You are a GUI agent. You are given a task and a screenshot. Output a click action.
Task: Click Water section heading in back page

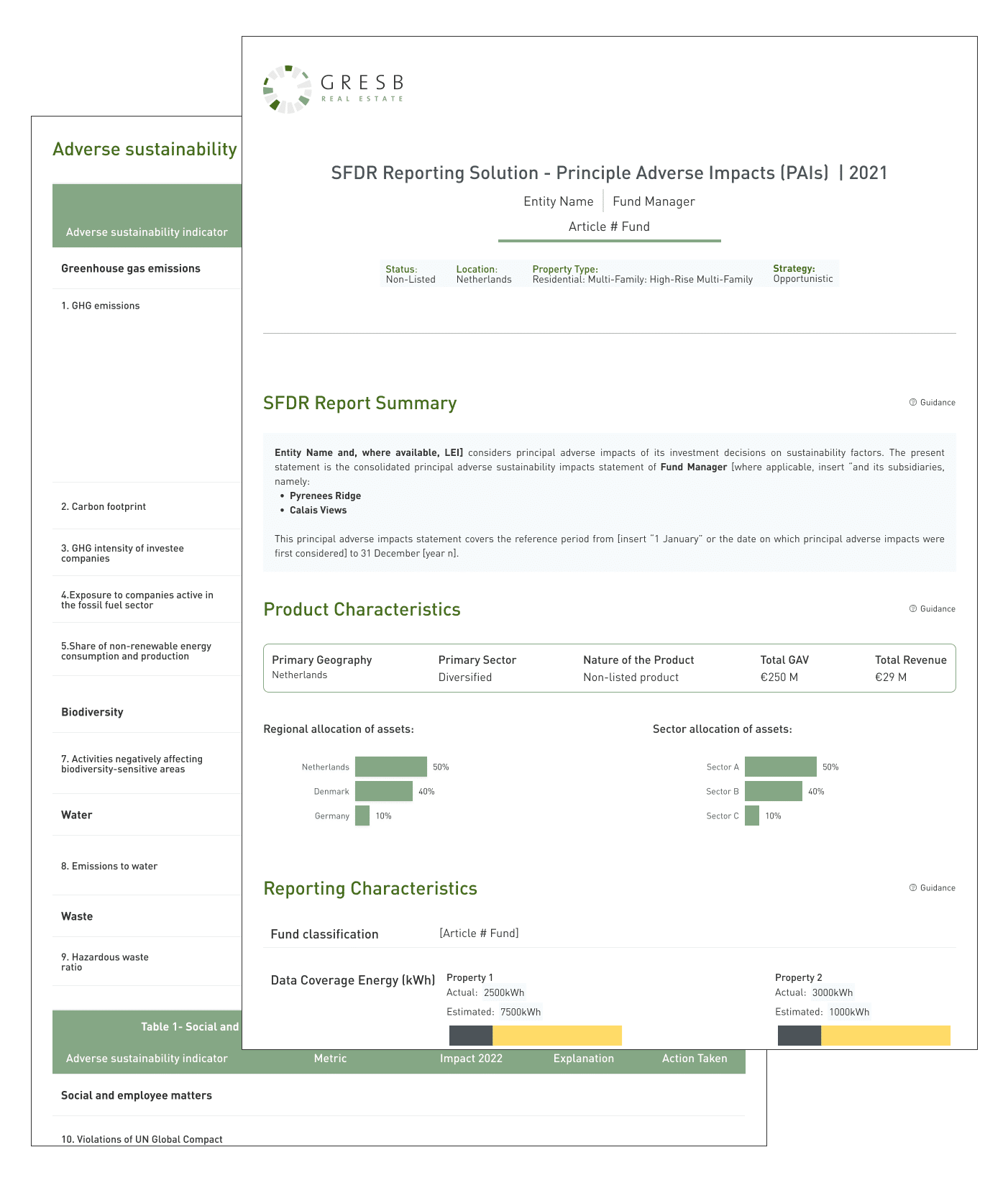[77, 816]
